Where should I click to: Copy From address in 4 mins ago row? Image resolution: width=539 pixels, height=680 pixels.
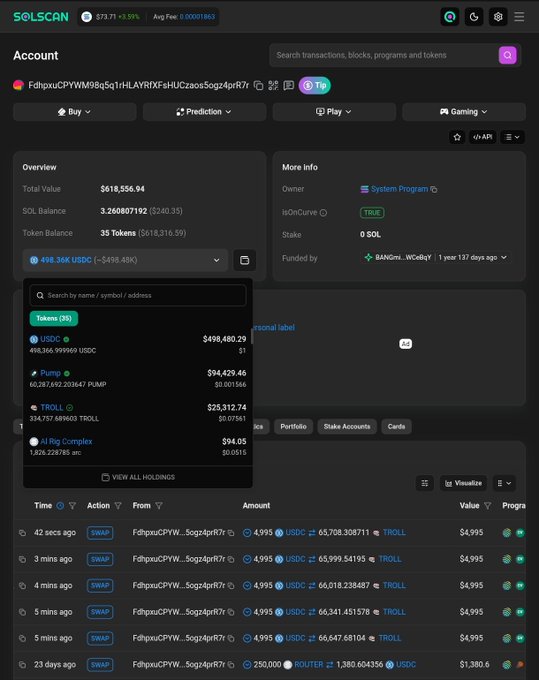[x=231, y=586]
